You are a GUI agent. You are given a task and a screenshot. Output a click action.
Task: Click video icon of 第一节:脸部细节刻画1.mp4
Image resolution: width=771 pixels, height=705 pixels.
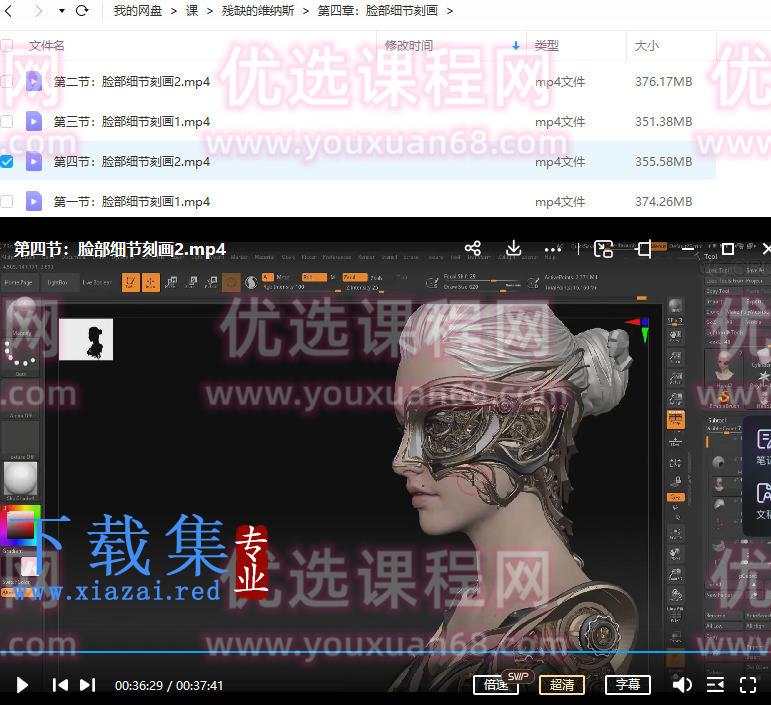click(34, 201)
